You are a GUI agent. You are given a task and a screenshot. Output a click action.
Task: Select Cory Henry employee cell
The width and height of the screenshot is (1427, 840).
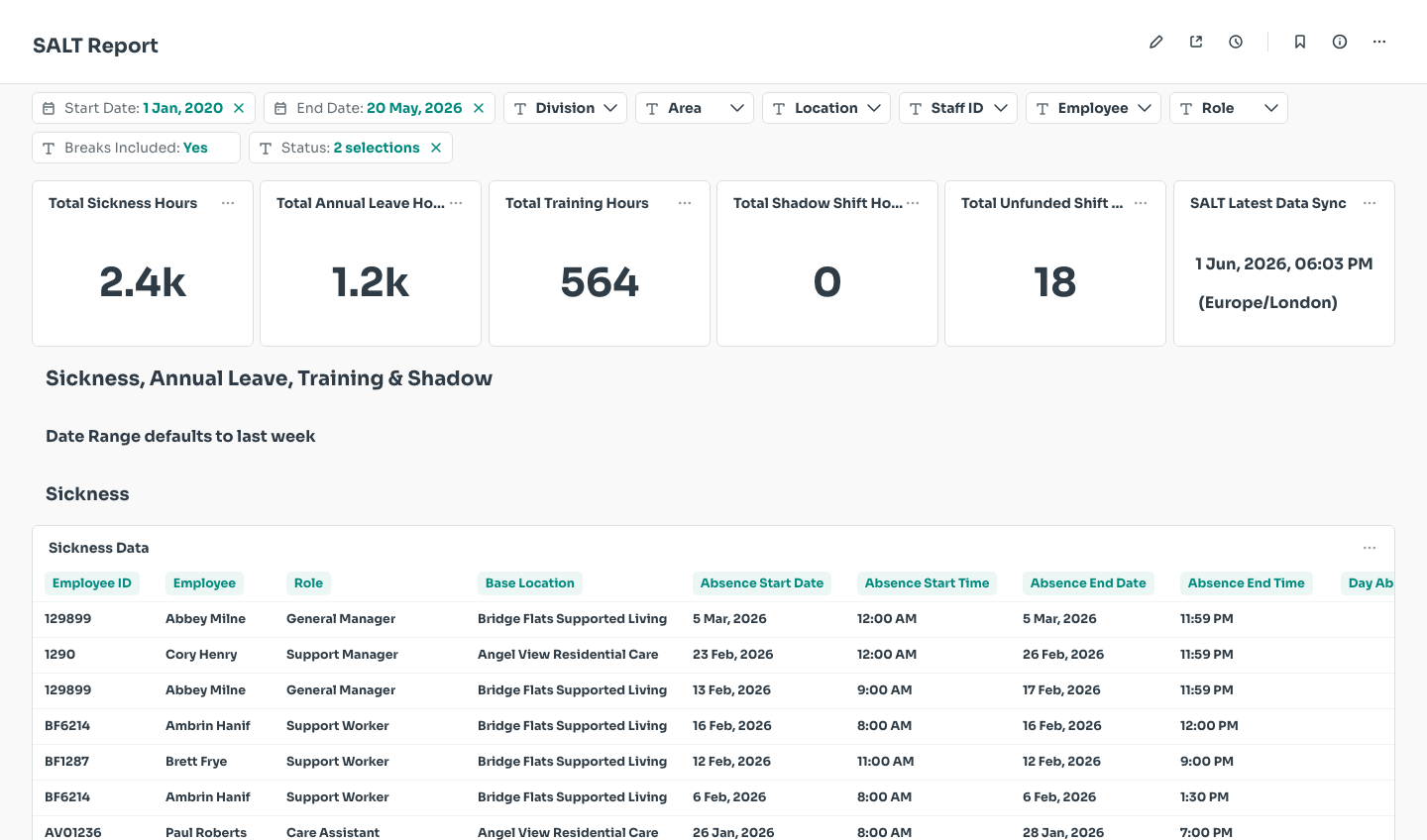pos(201,655)
